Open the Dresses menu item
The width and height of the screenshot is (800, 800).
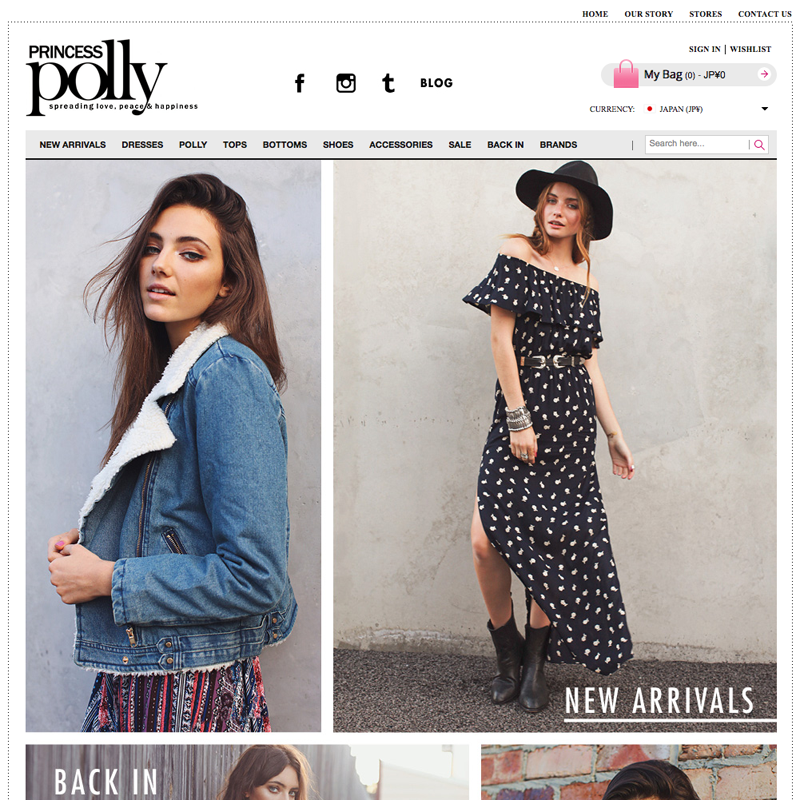(x=142, y=145)
